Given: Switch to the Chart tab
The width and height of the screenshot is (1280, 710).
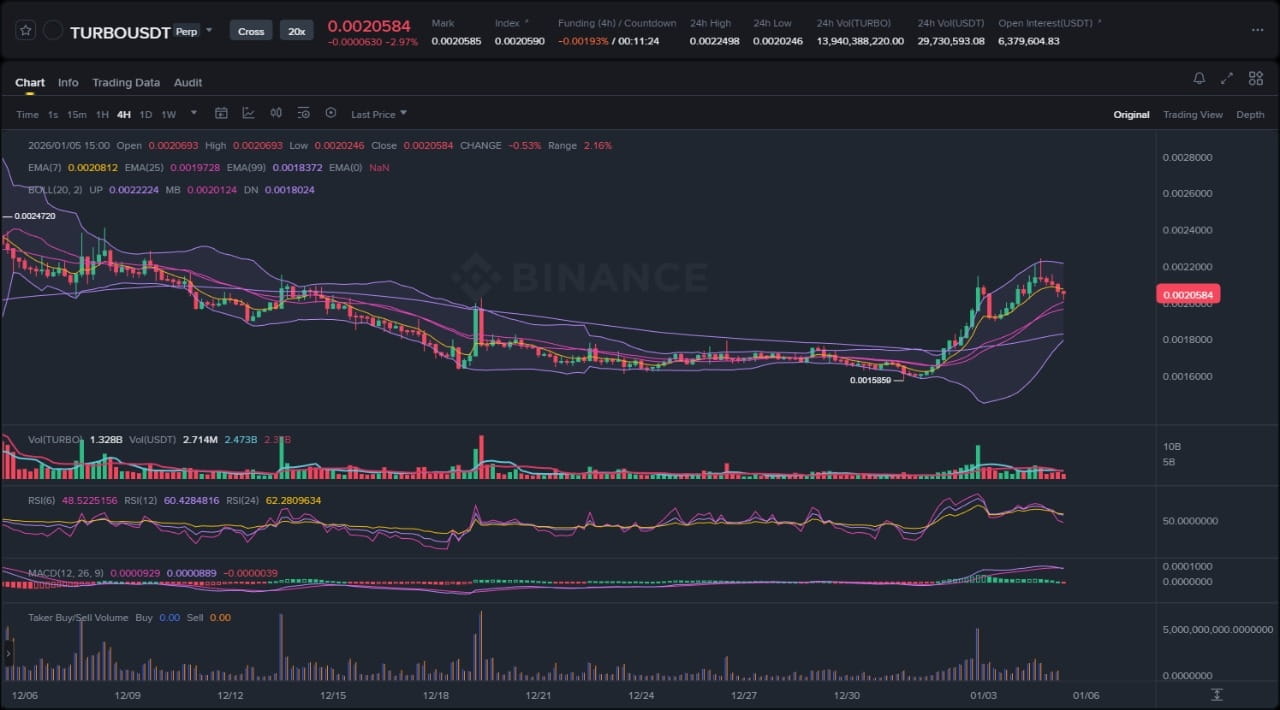Looking at the screenshot, I should pos(30,82).
